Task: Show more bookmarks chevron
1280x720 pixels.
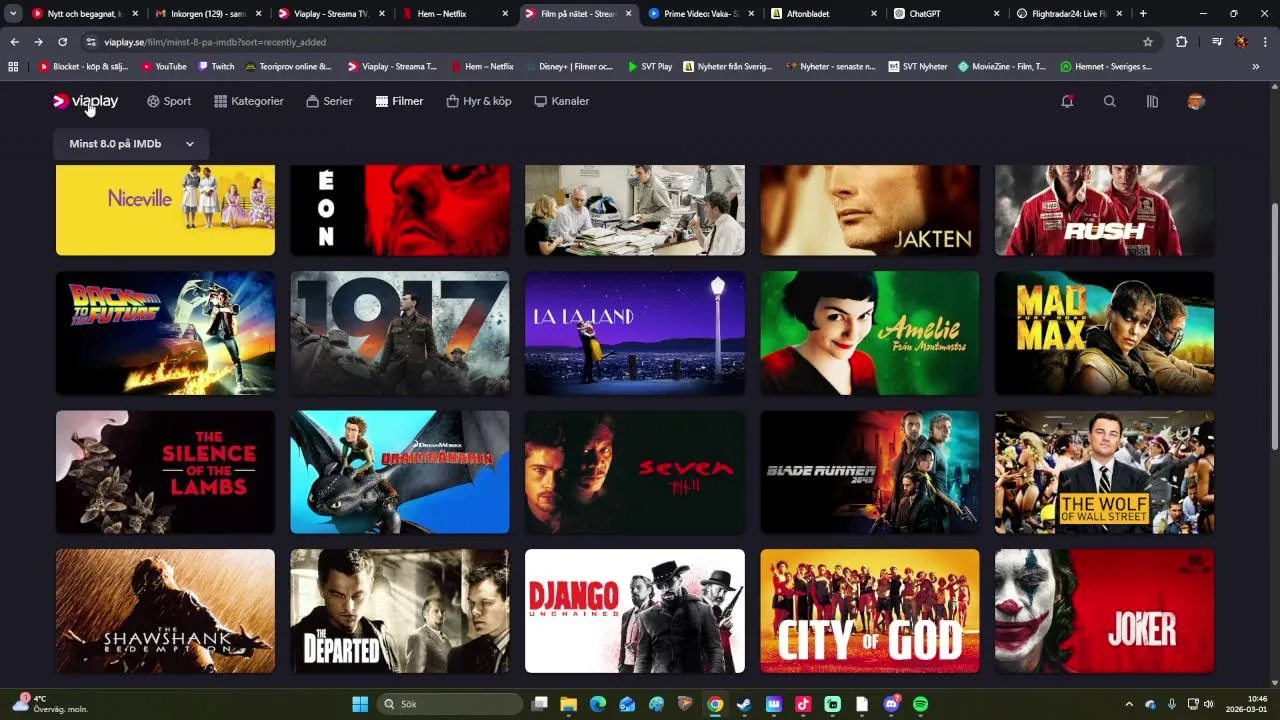Action: click(x=1255, y=66)
